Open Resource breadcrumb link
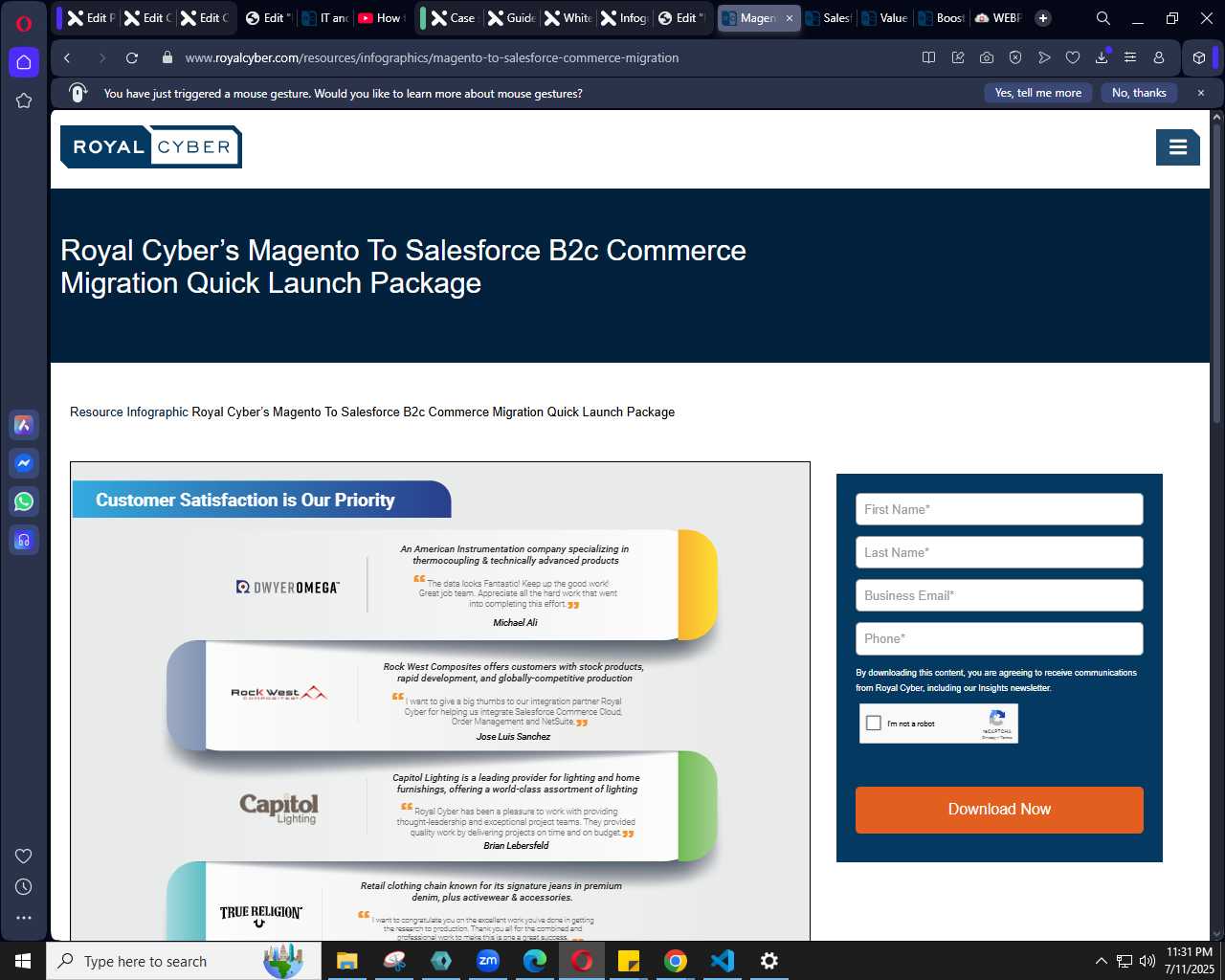This screenshot has height=980, width=1225. tap(97, 412)
